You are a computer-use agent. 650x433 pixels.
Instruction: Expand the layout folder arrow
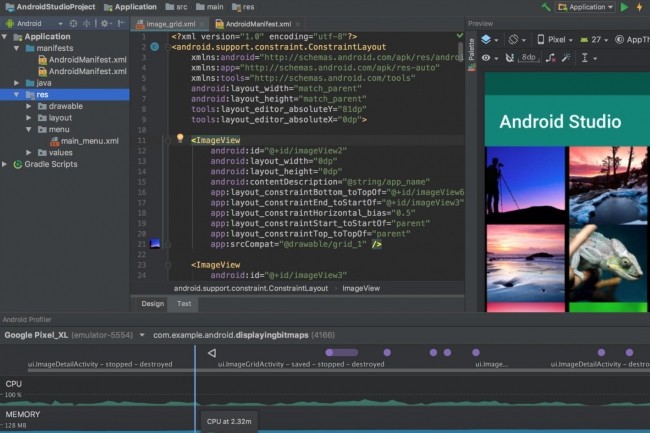(x=29, y=118)
